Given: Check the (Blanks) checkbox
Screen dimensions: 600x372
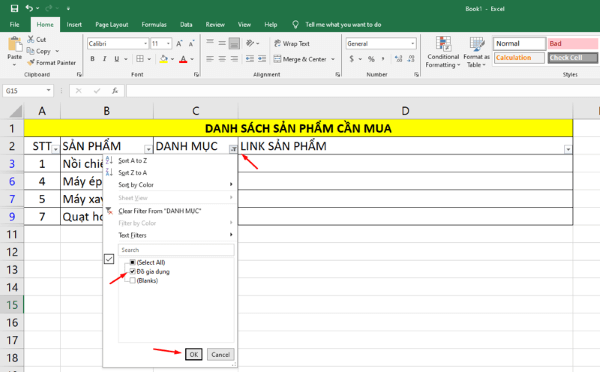Looking at the screenshot, I should tap(132, 281).
